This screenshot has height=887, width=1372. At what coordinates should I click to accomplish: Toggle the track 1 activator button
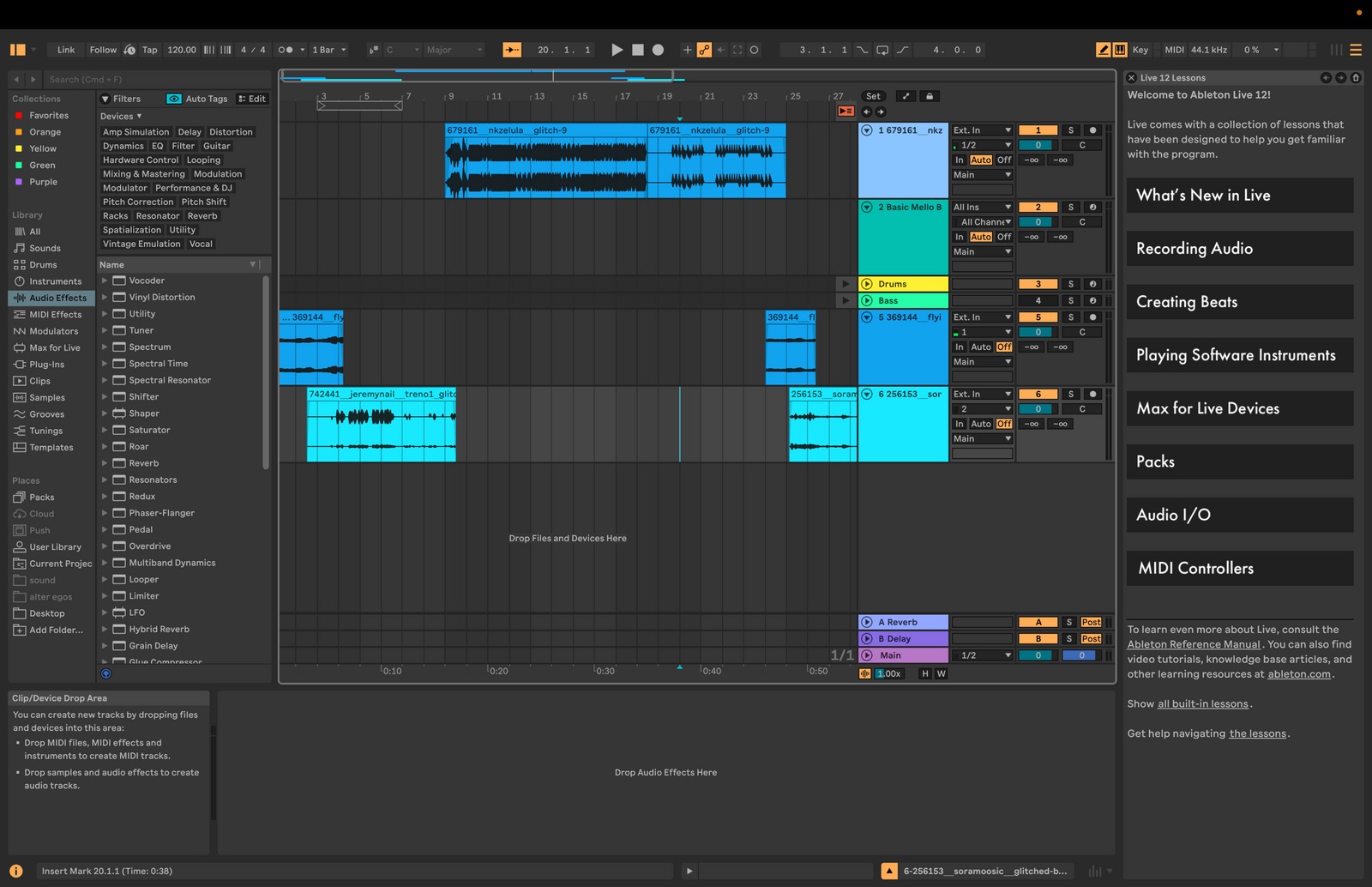[1038, 130]
